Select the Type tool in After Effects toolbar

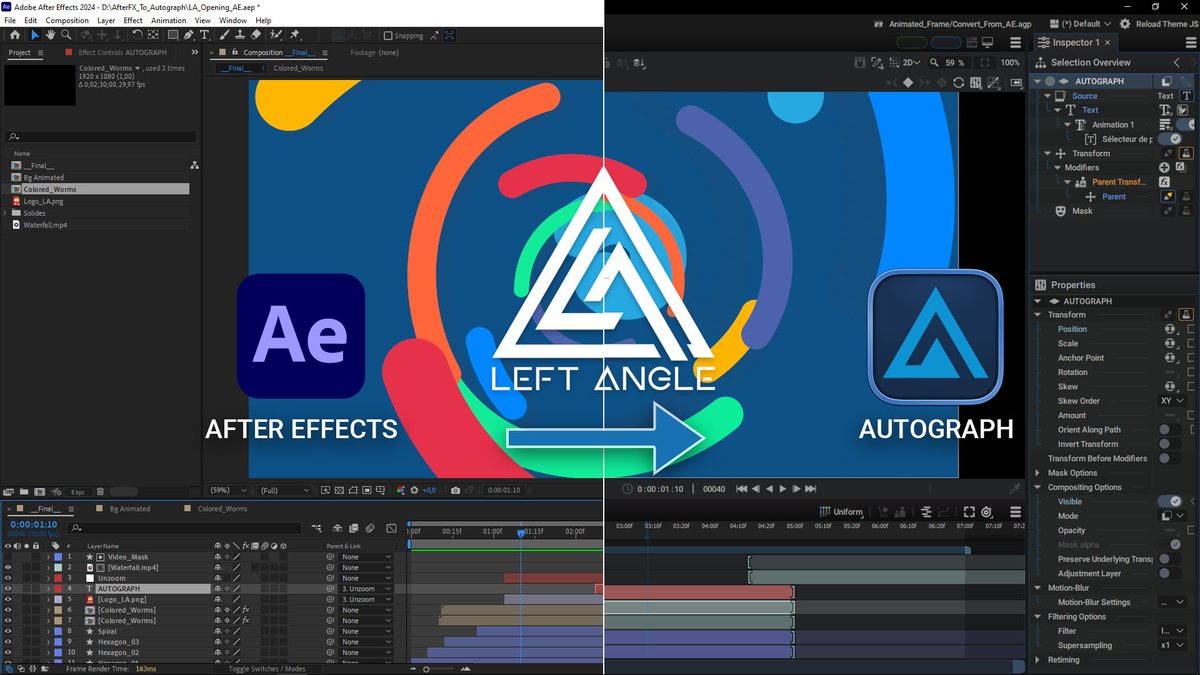pos(205,35)
